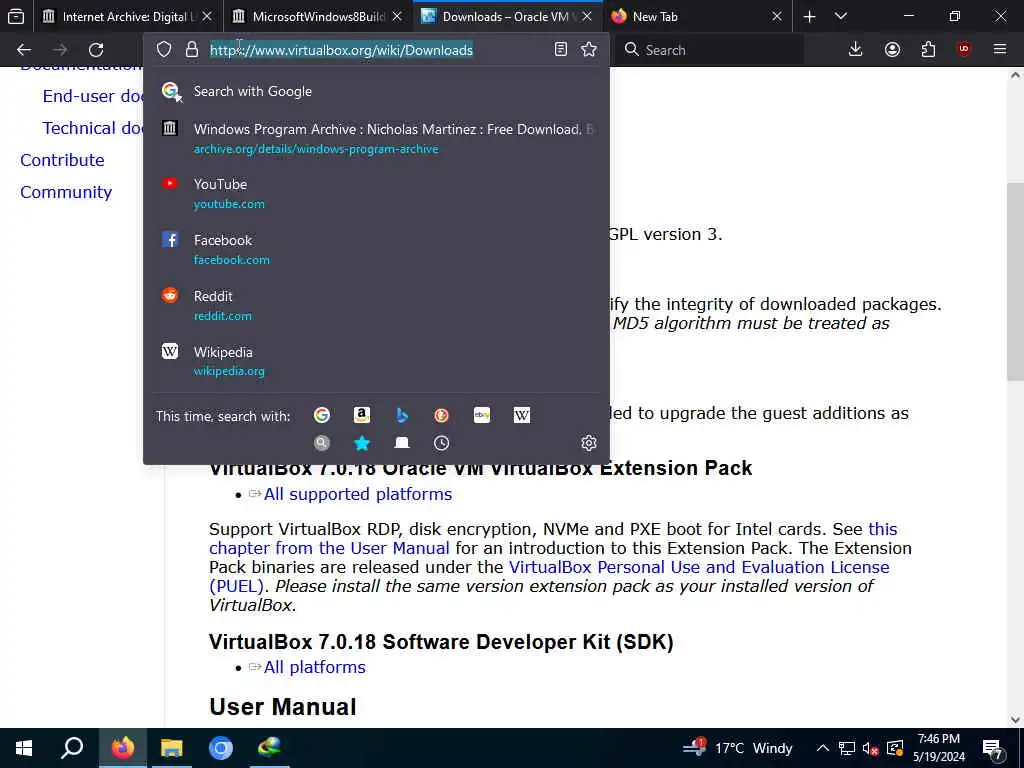The image size is (1024, 768).
Task: Click the uBlock Origin shield icon
Action: coord(964,50)
